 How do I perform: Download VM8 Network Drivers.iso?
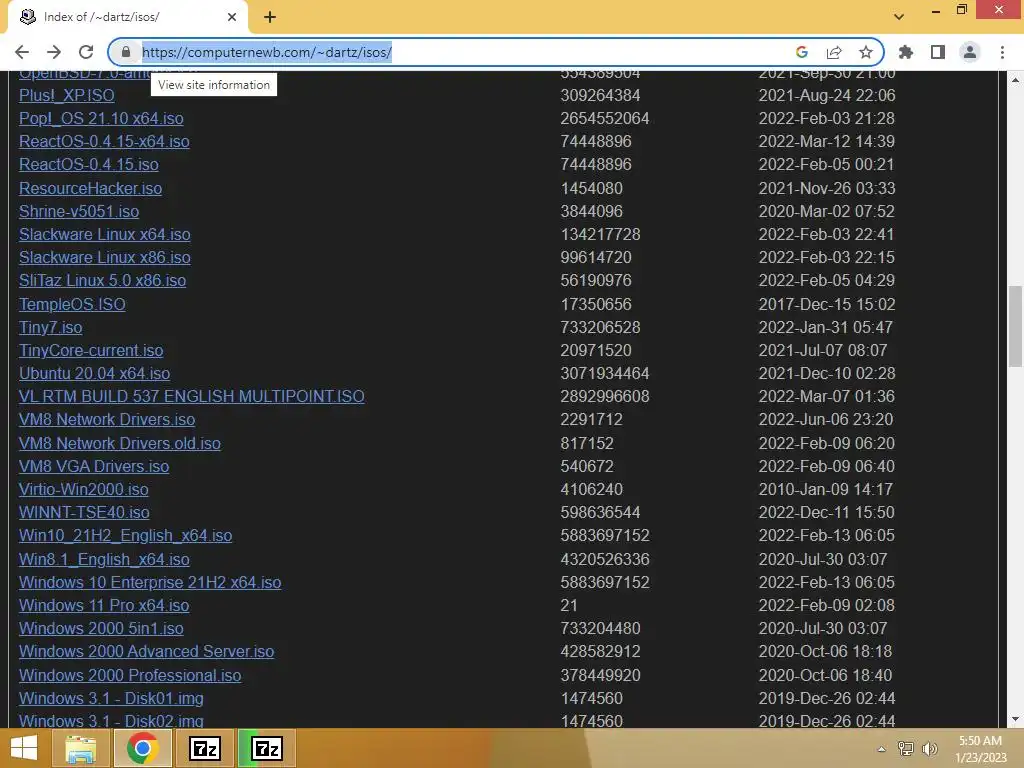[107, 419]
